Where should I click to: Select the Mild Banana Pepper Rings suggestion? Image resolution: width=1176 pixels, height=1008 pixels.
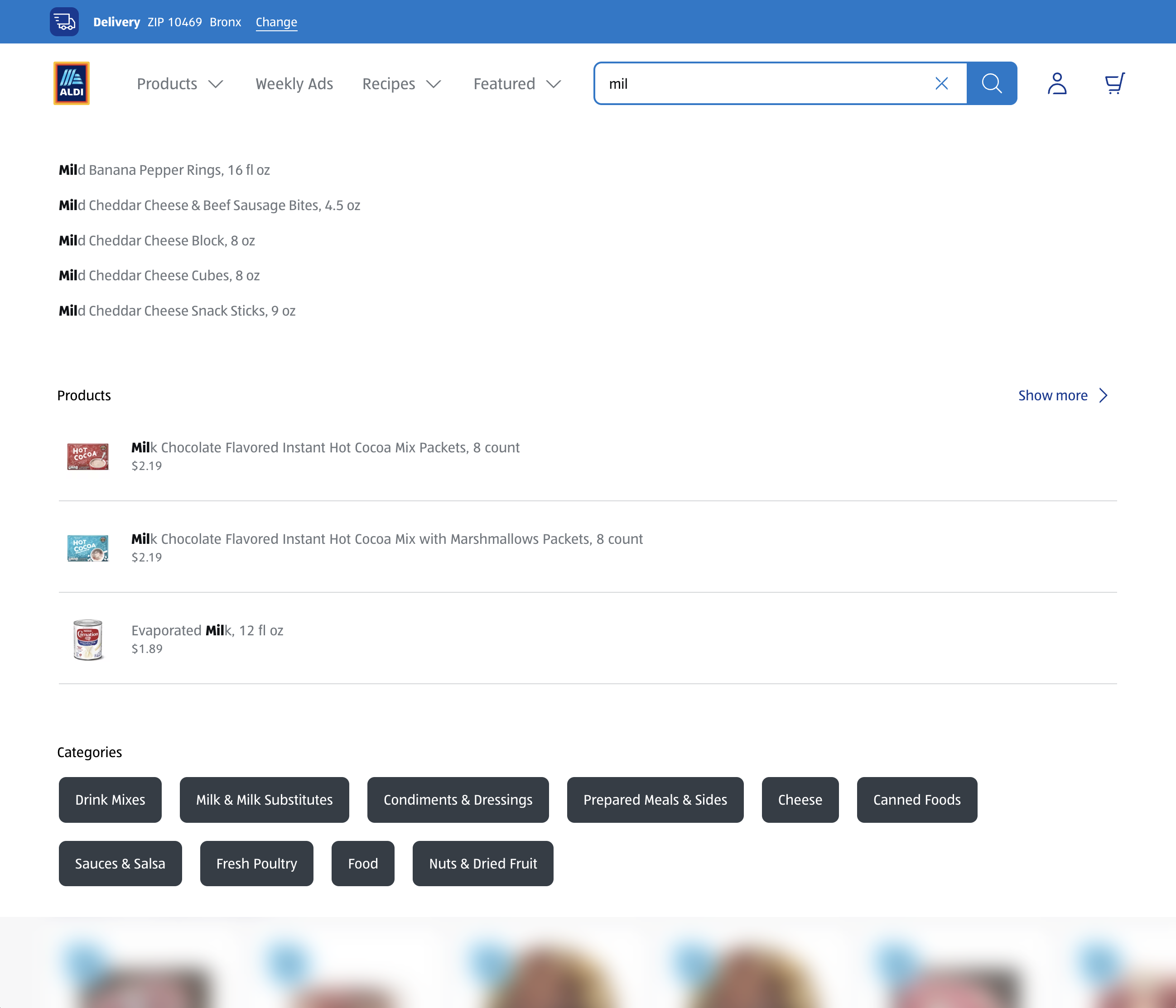pos(164,169)
